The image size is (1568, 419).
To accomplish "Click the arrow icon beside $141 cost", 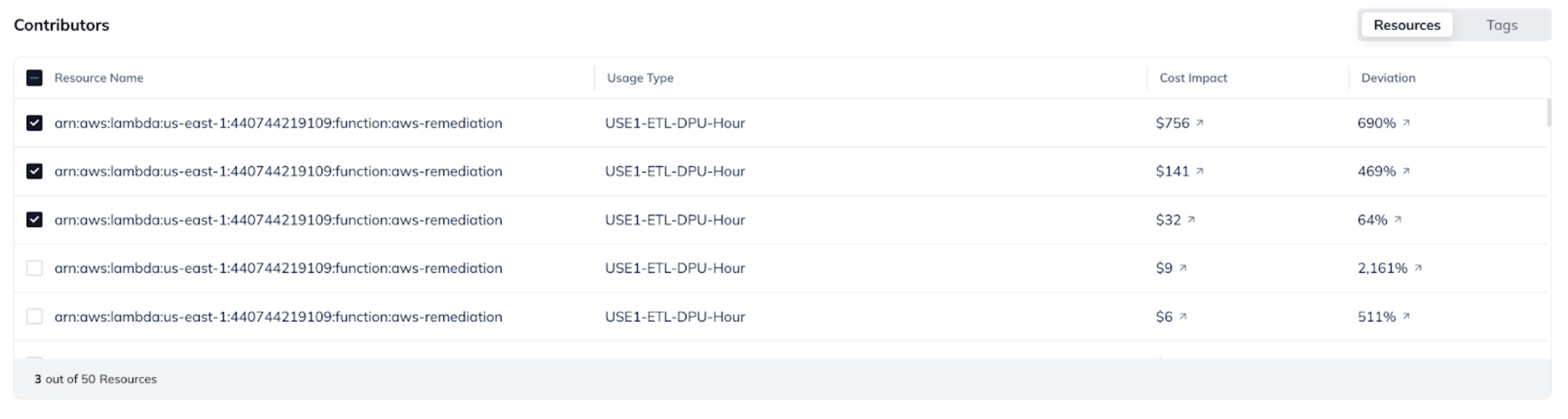I will click(x=1200, y=171).
